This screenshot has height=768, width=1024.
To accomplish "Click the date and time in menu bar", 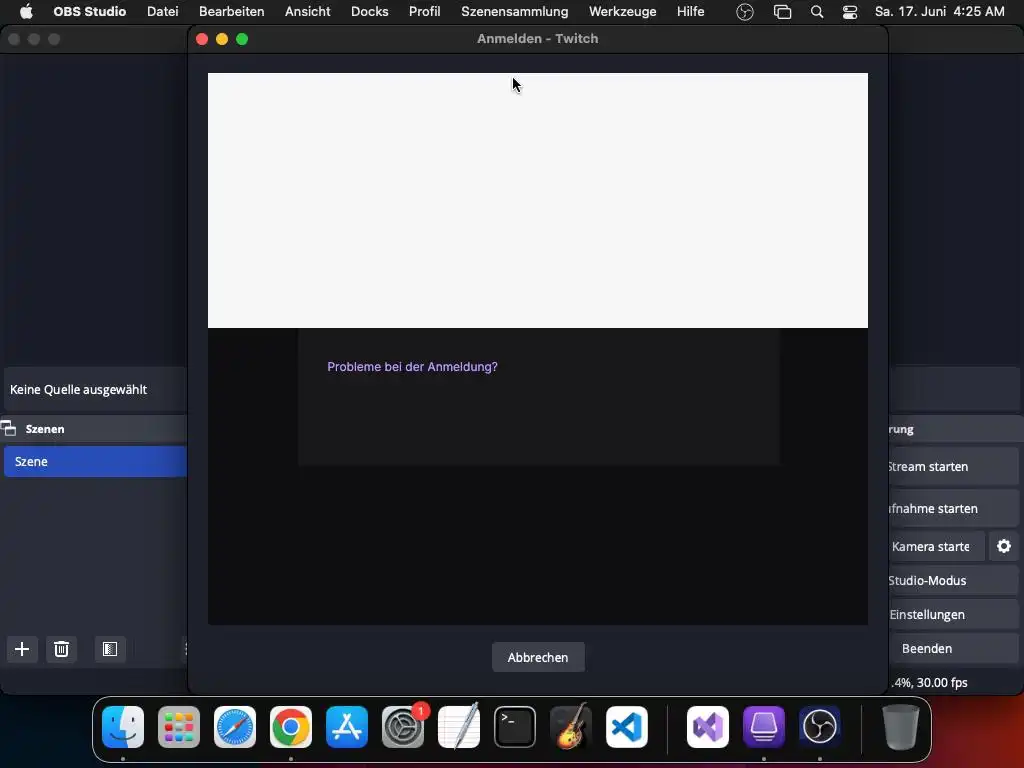I will (x=940, y=11).
